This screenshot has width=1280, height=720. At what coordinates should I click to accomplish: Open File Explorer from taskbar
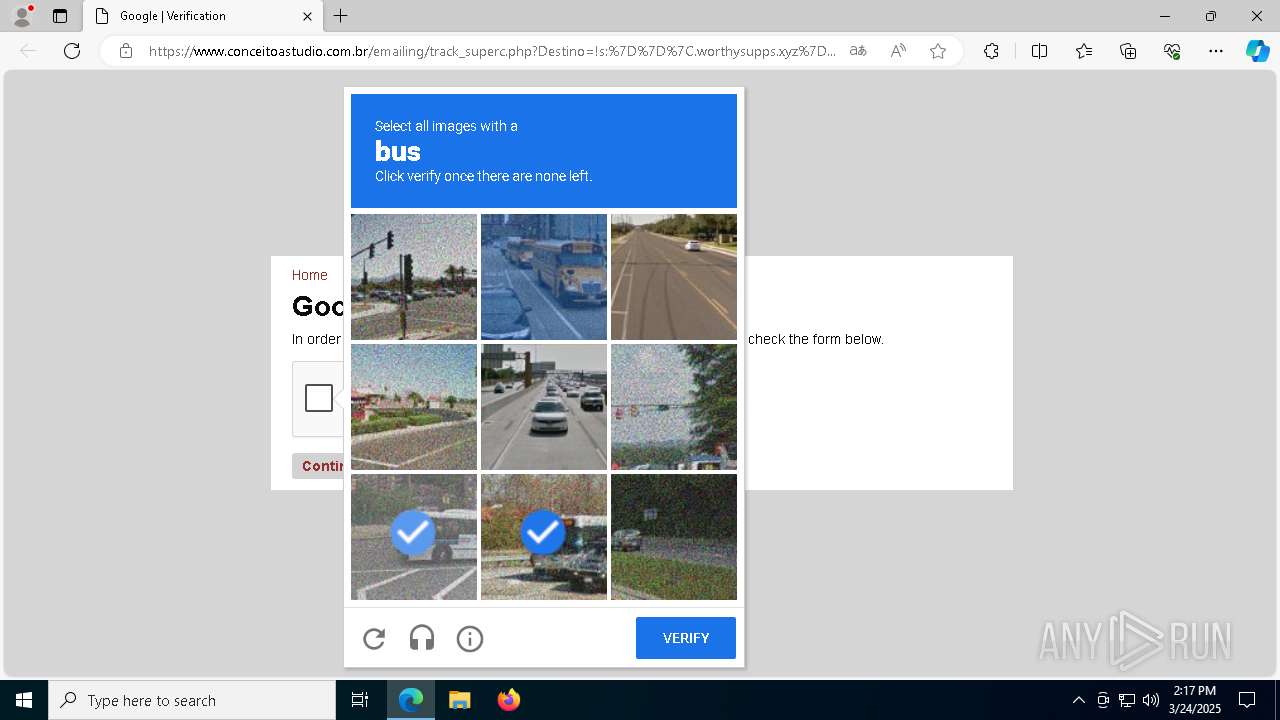click(459, 700)
